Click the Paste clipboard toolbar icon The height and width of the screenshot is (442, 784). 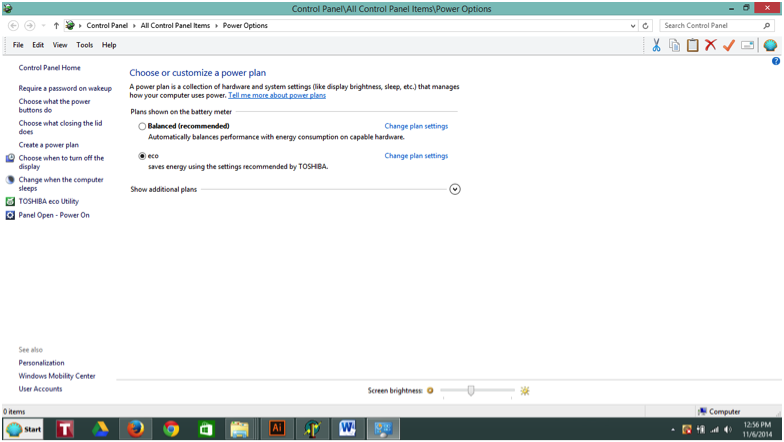pyautogui.click(x=692, y=45)
